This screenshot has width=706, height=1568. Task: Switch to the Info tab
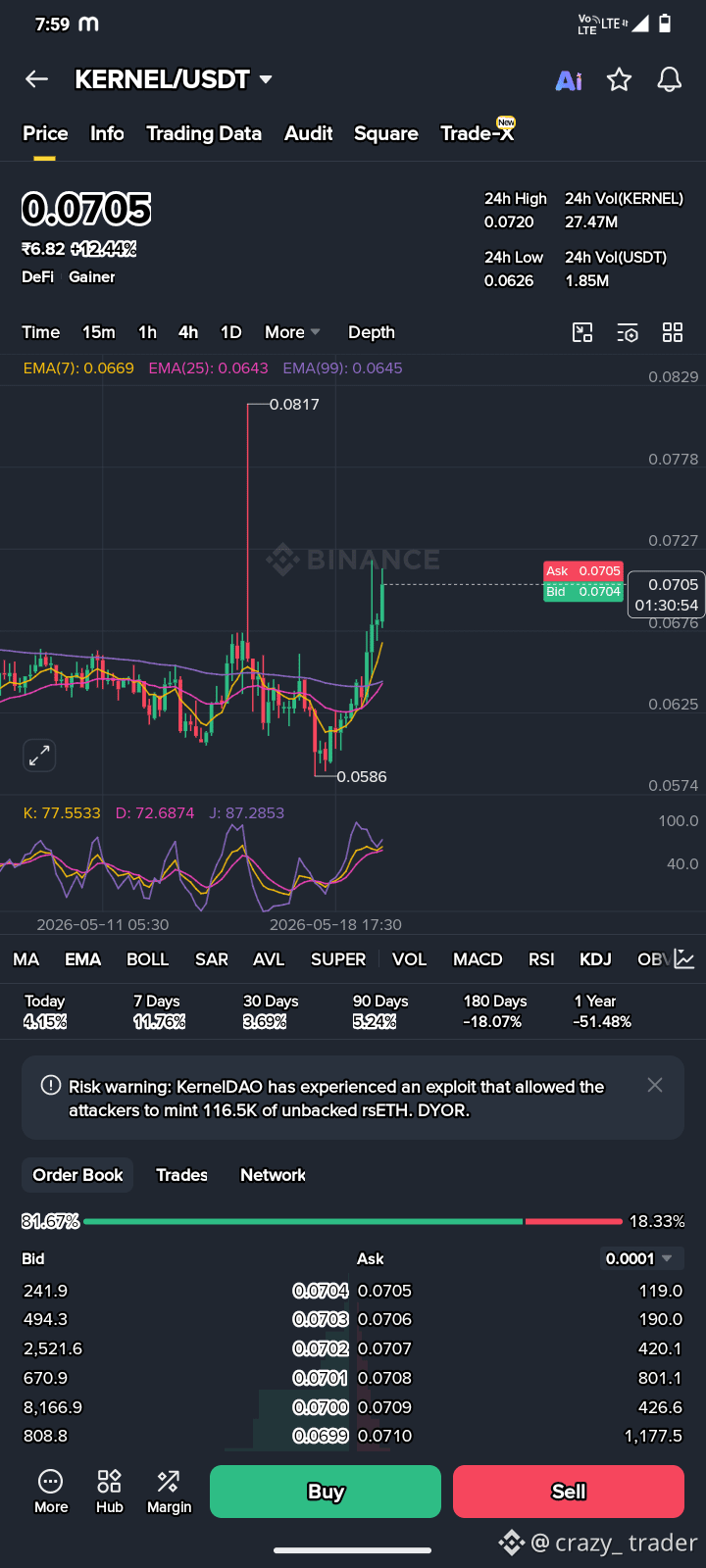(107, 133)
